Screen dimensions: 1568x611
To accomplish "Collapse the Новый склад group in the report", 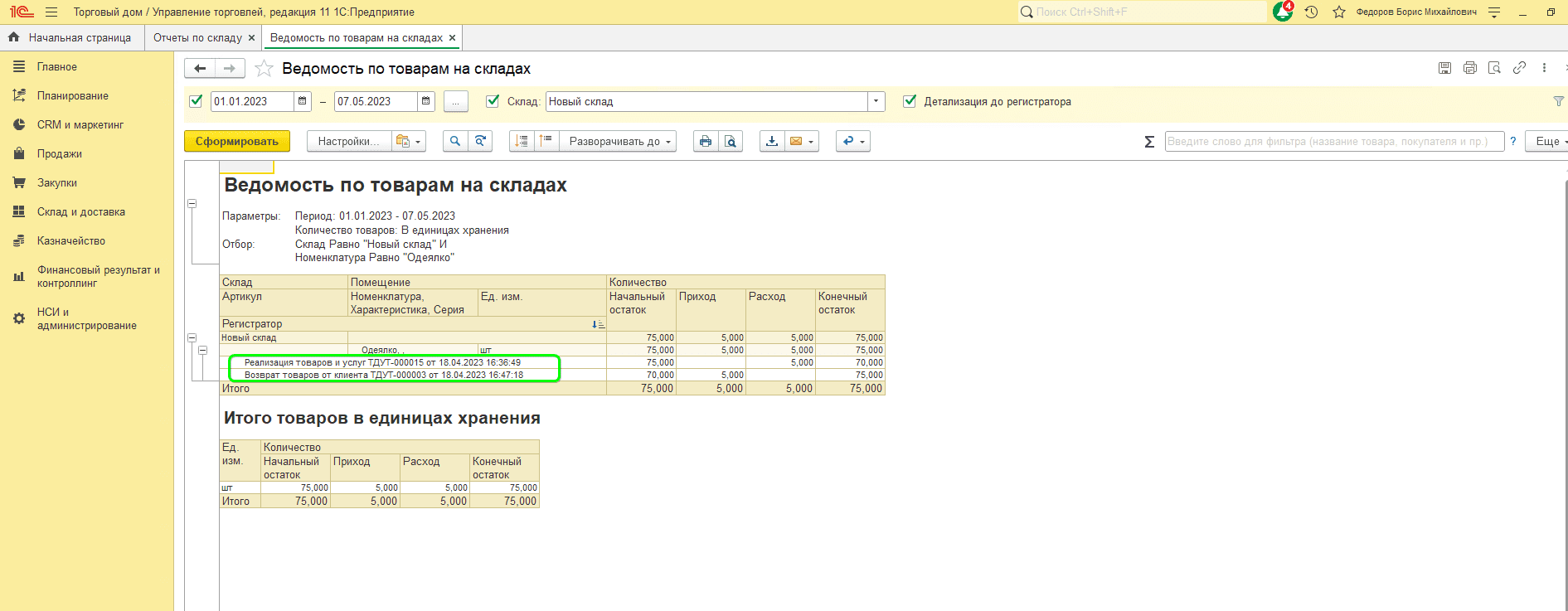I will click(192, 338).
